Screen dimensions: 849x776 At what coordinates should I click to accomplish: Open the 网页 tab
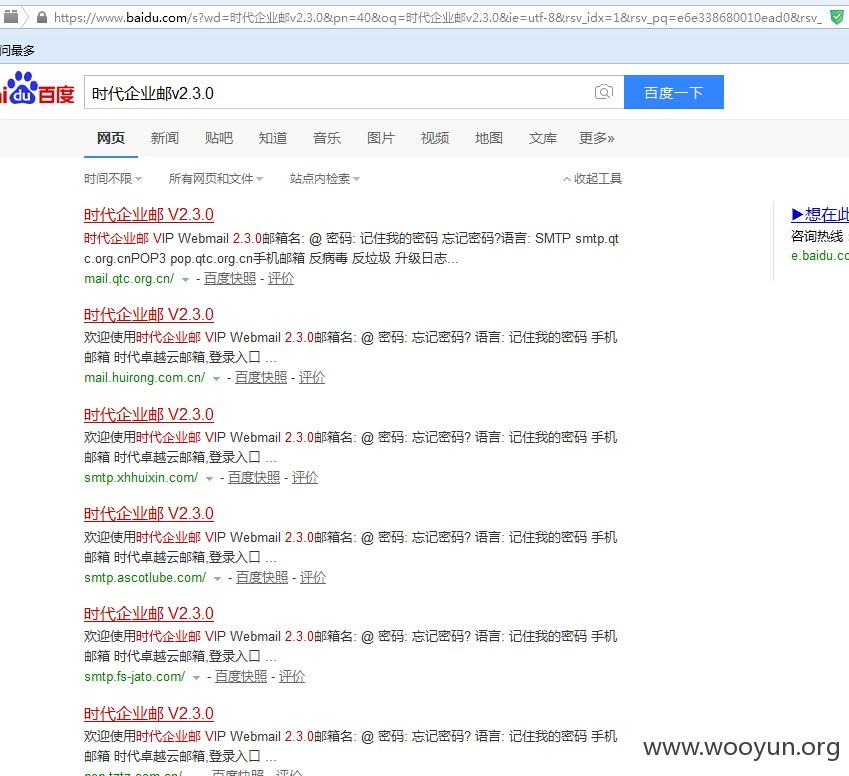click(x=110, y=138)
